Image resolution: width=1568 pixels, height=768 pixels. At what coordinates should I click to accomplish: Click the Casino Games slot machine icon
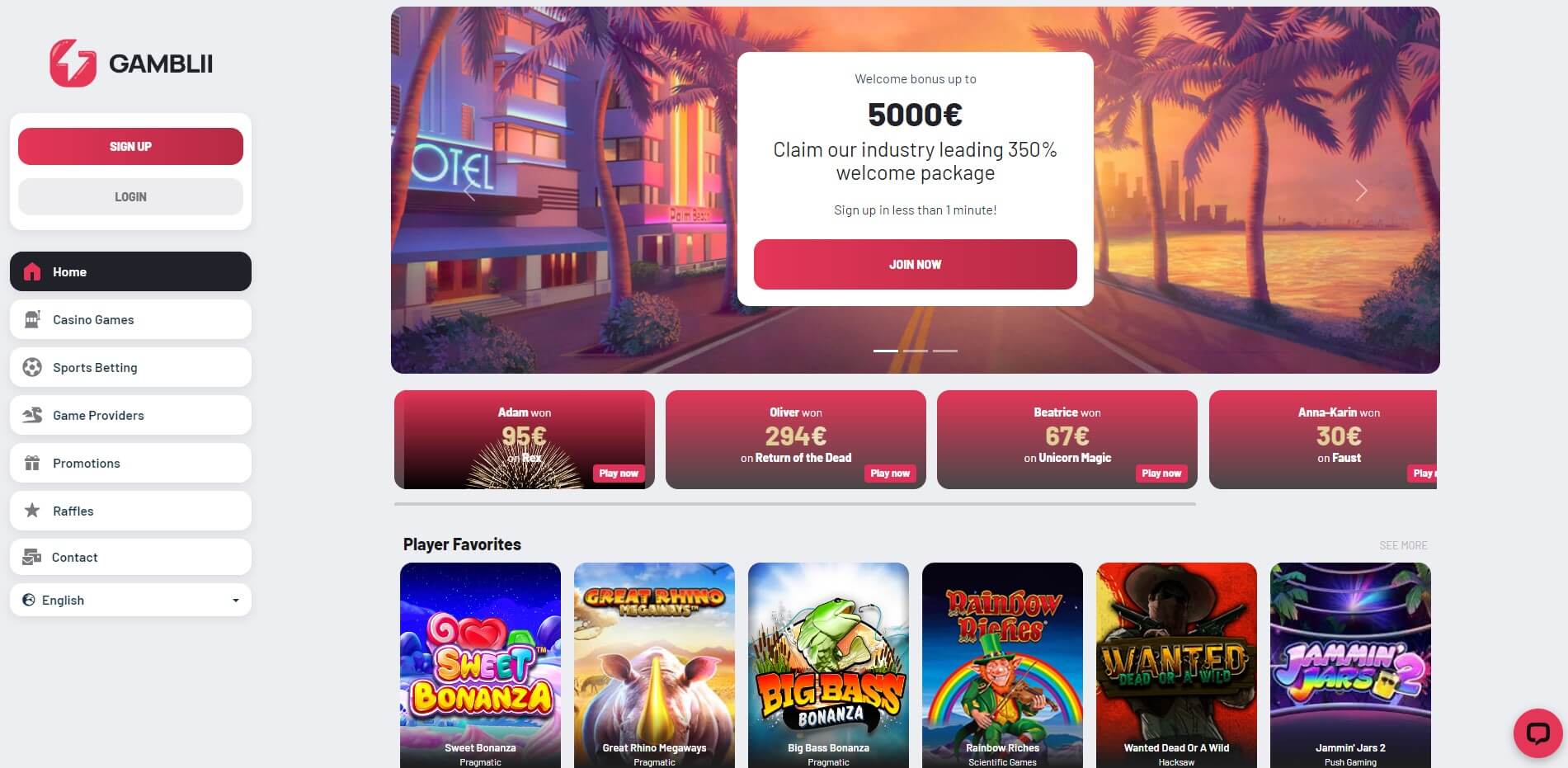click(32, 319)
